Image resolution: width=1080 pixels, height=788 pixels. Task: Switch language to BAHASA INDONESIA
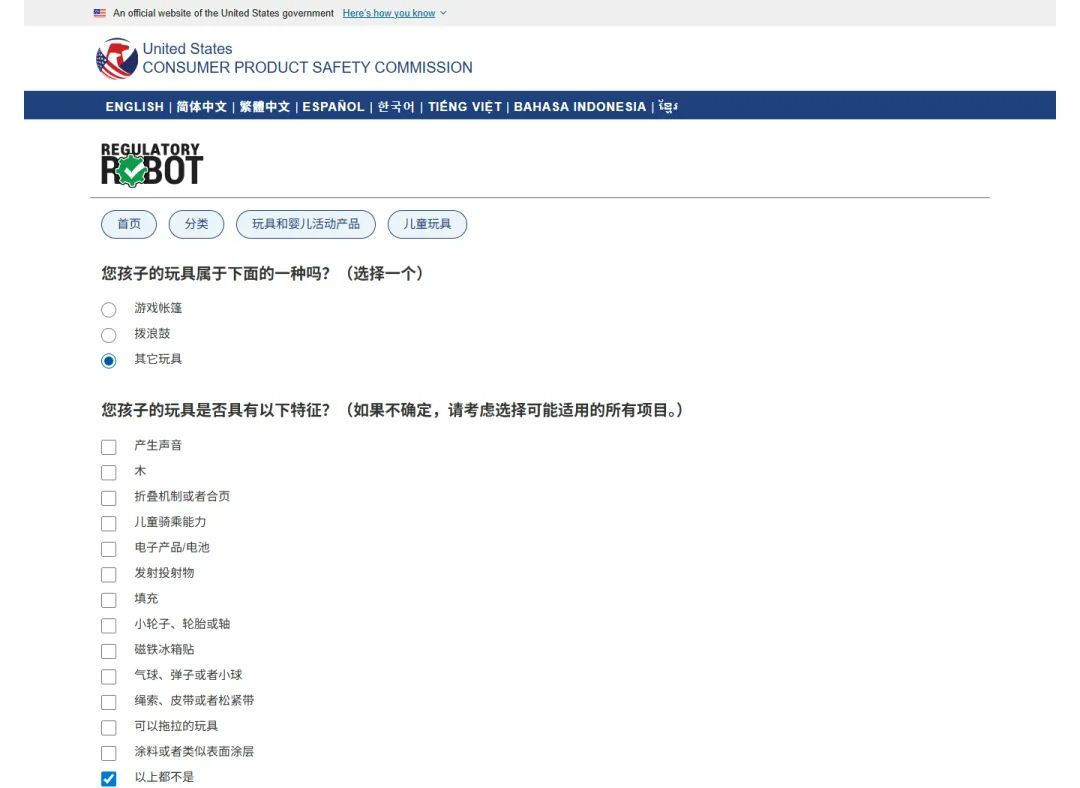point(580,107)
